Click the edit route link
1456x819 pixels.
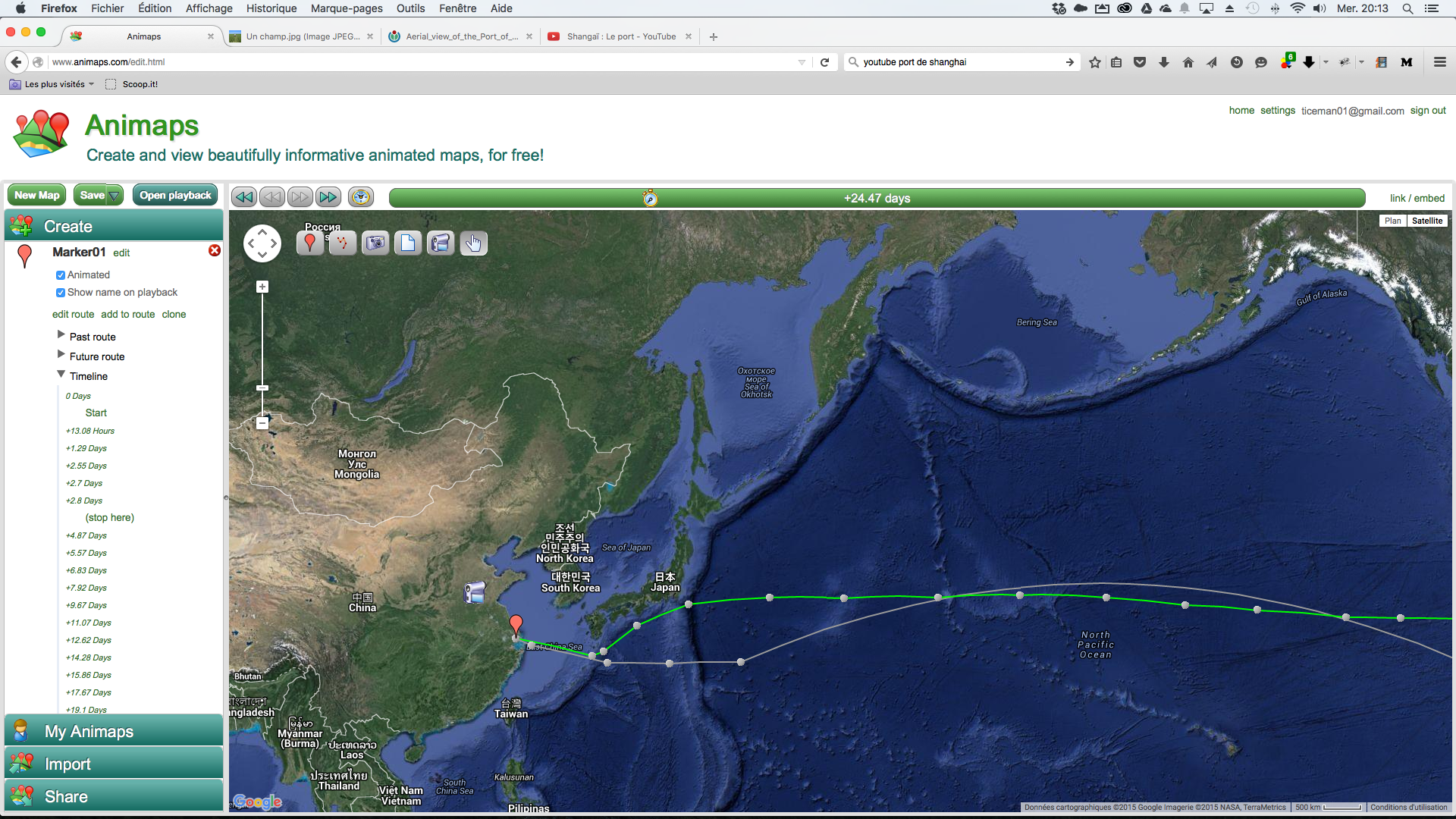click(x=73, y=315)
